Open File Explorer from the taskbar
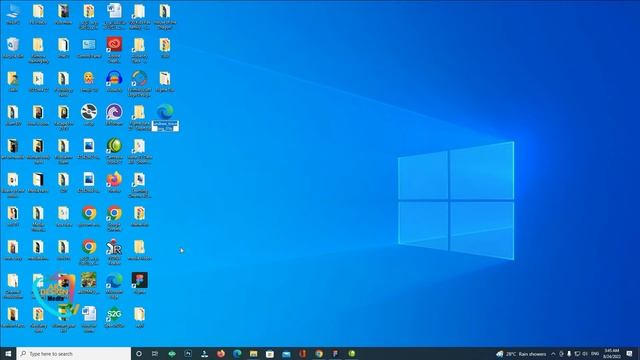640x360 pixels. coord(253,353)
